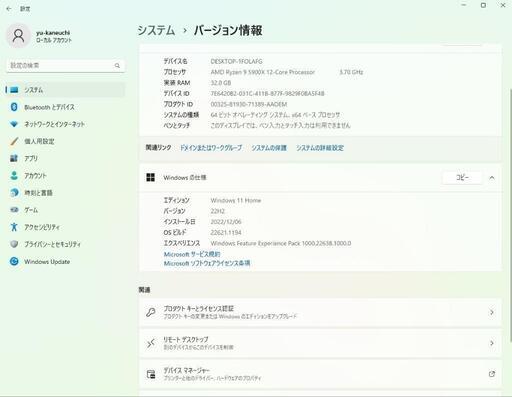
Task: Click the vertical scrollbar thumb
Action: 510,215
